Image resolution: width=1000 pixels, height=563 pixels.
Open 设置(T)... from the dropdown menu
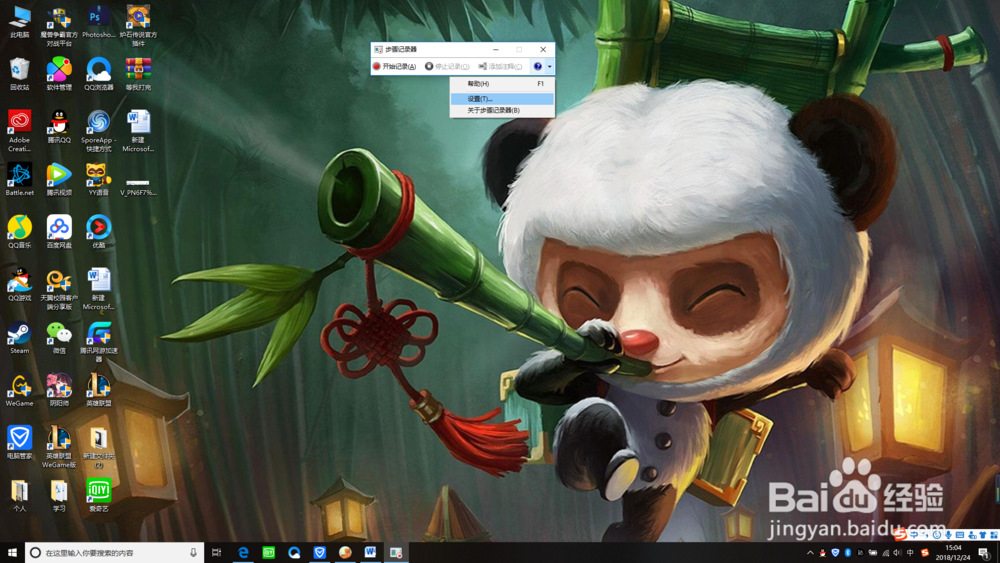click(x=502, y=99)
